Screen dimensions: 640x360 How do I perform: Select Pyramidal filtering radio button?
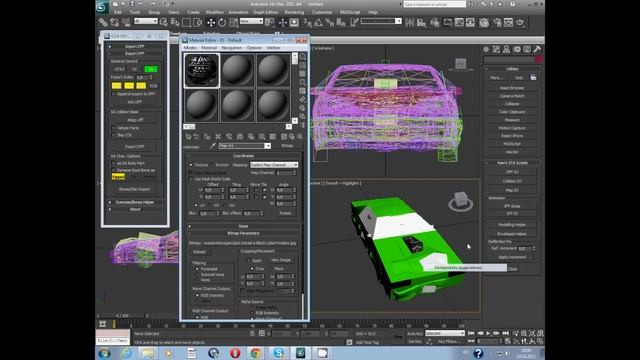point(198,269)
